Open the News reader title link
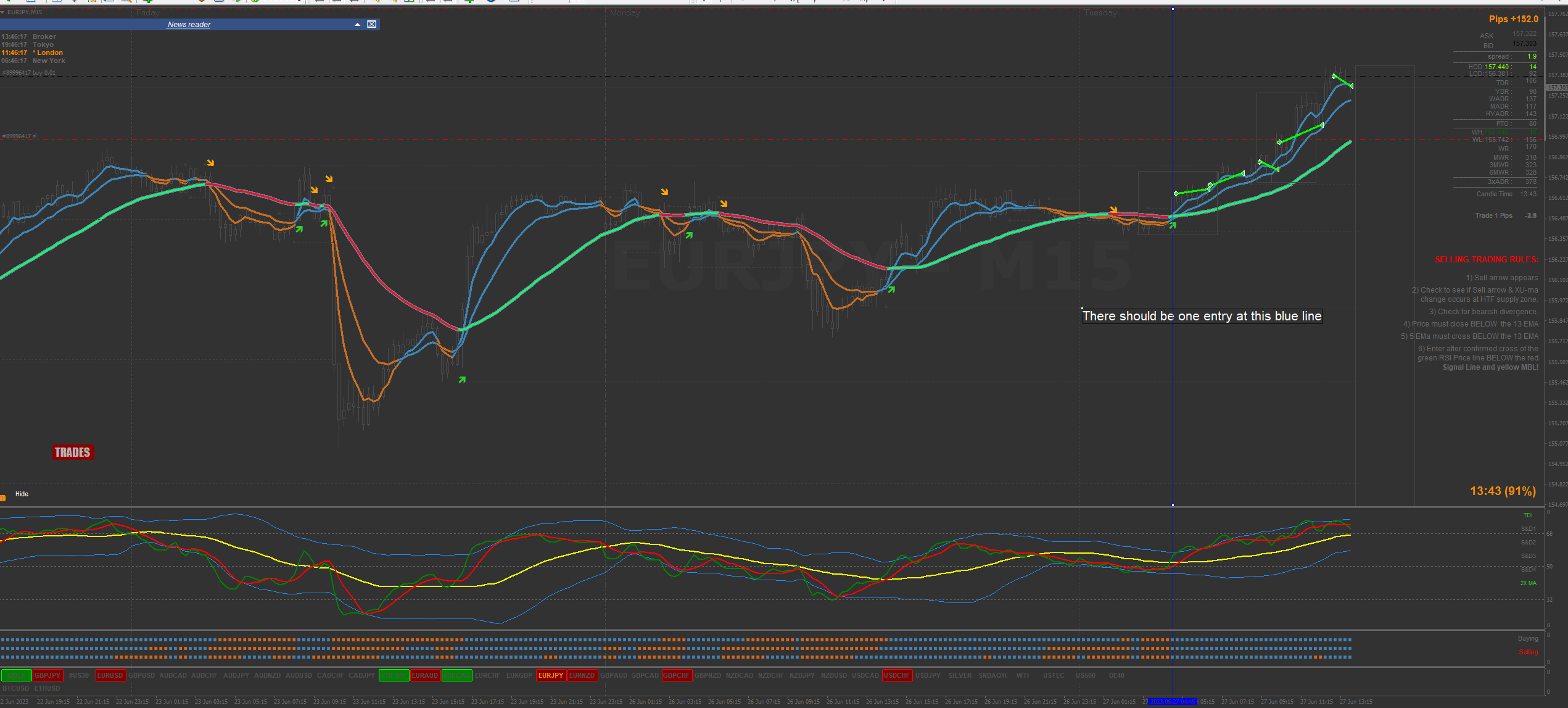This screenshot has width=1568, height=708. coord(189,25)
